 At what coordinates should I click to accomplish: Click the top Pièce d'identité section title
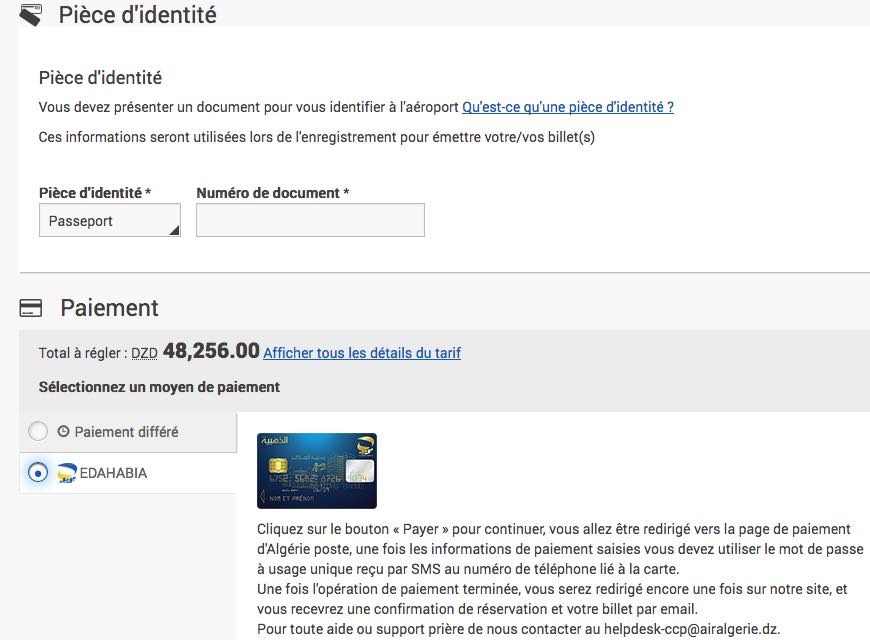pyautogui.click(x=137, y=15)
